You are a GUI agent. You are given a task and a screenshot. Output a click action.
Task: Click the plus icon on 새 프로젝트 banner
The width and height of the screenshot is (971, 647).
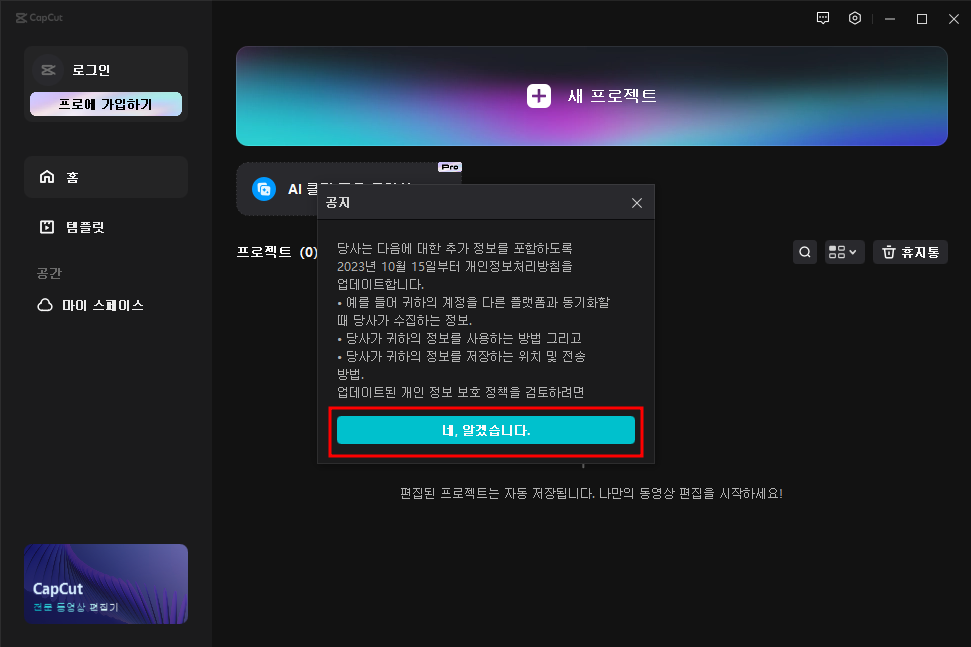point(538,96)
